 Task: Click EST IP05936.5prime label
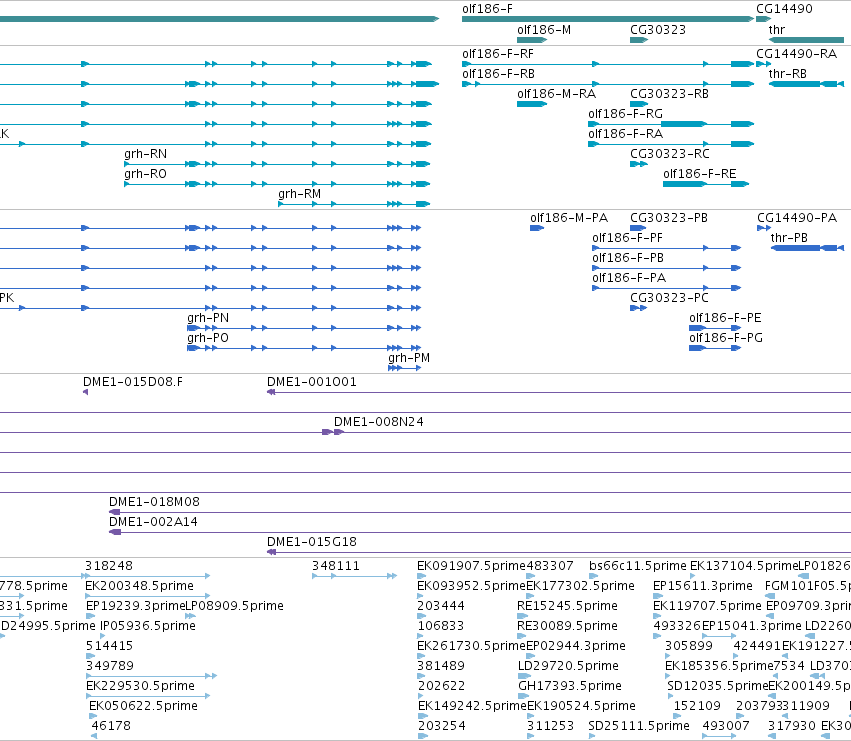click(x=148, y=626)
